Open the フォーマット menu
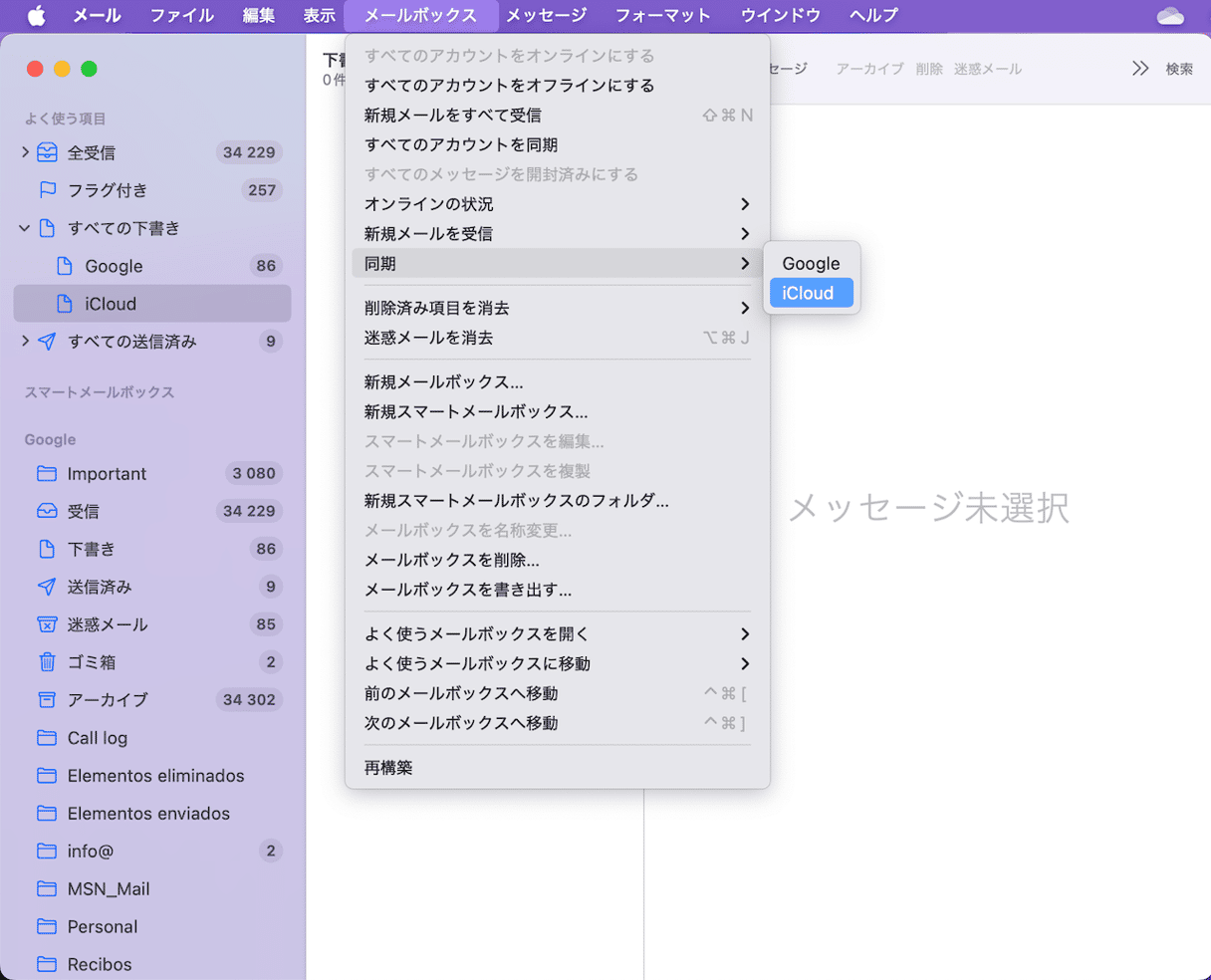 click(x=663, y=15)
